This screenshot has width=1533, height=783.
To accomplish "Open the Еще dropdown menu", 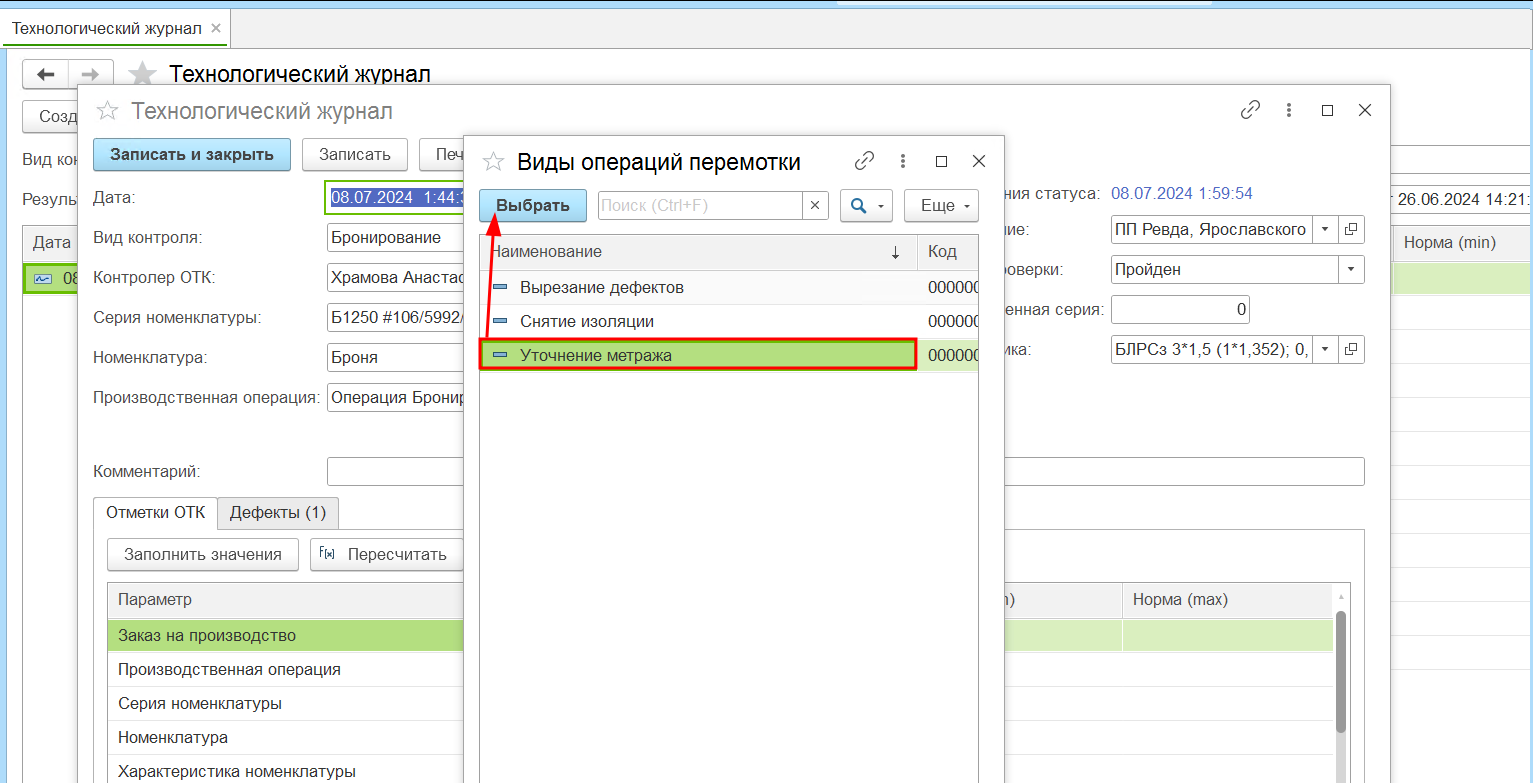I will (x=941, y=206).
